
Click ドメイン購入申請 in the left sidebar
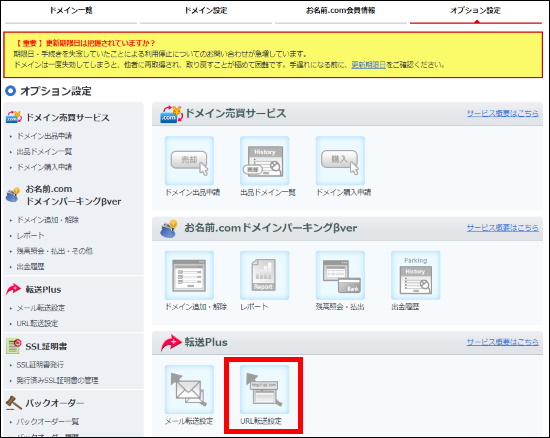pos(45,167)
